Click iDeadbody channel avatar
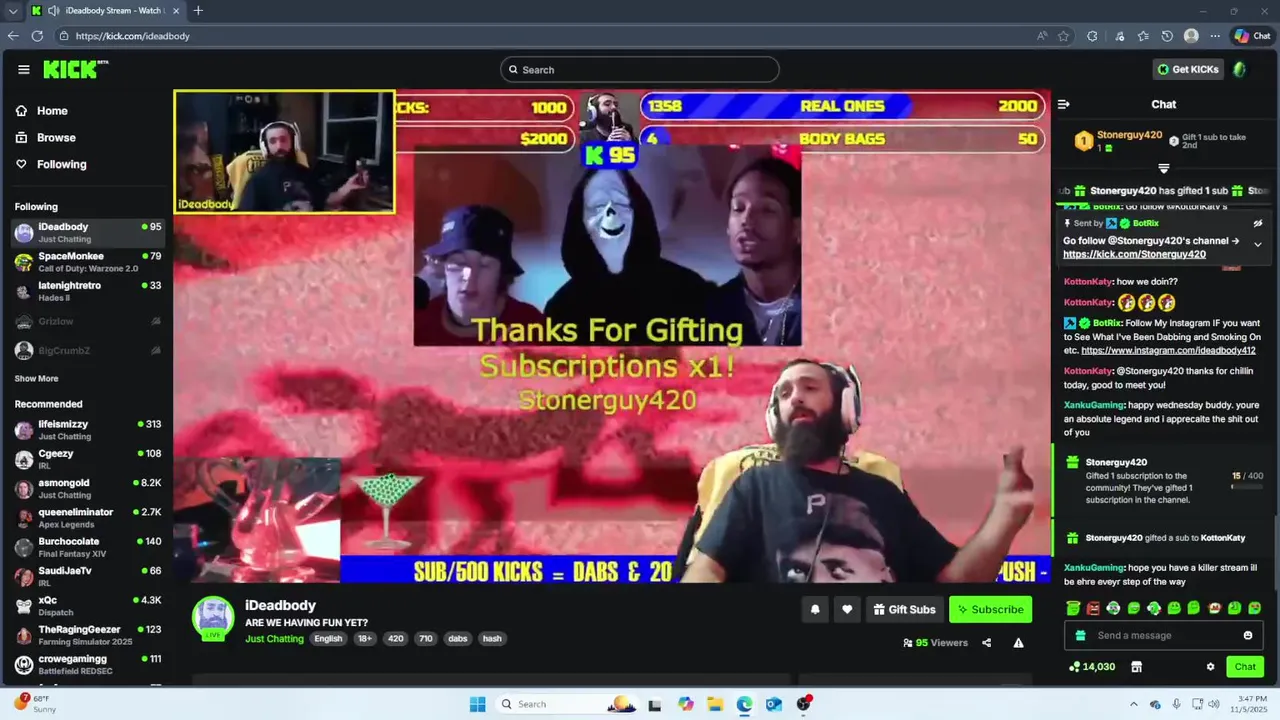 (213, 617)
